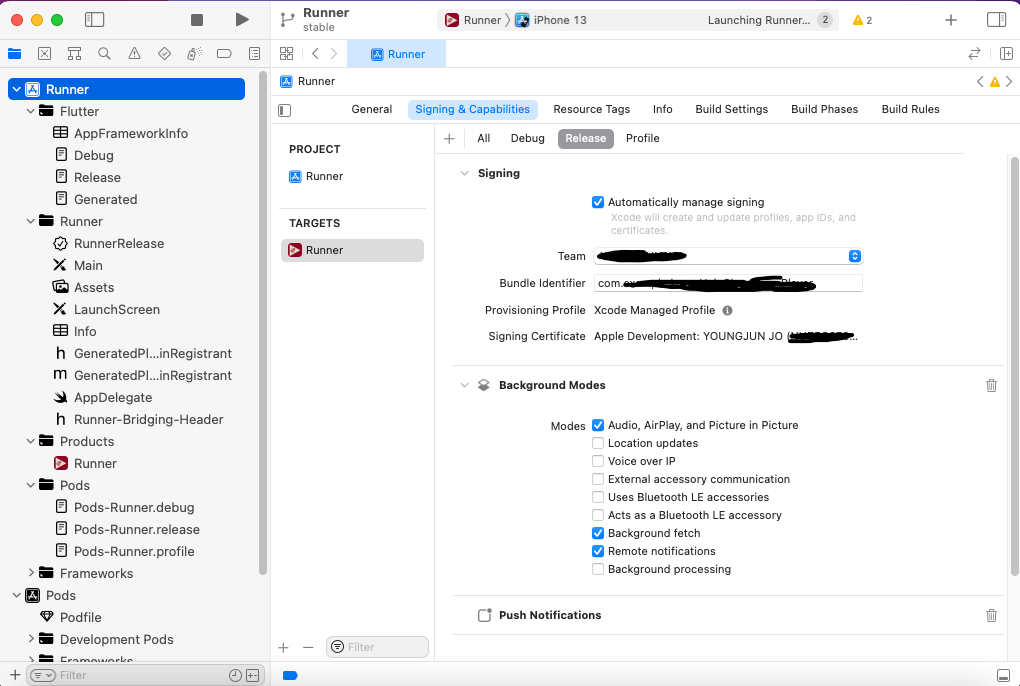Collapse the Products folder
Screen dimensions: 1020x686
coord(31,441)
